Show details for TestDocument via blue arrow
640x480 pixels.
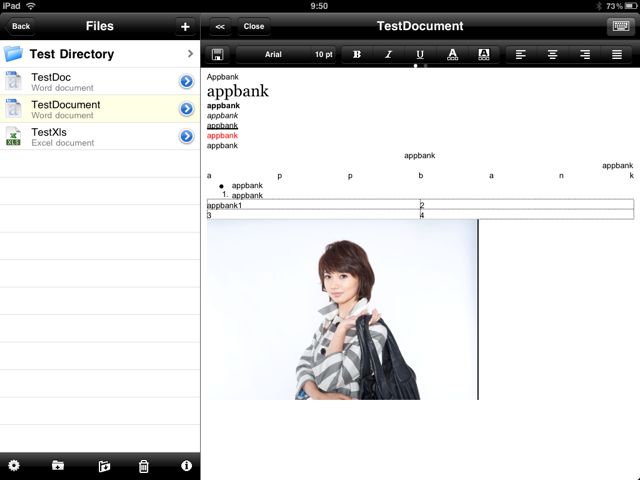(187, 109)
